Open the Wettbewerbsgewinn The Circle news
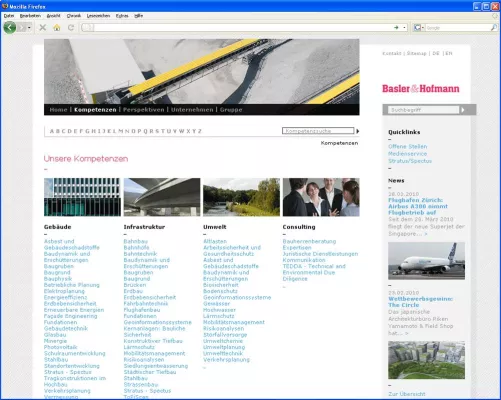Viewport: 501px width, 400px height. click(x=420, y=302)
